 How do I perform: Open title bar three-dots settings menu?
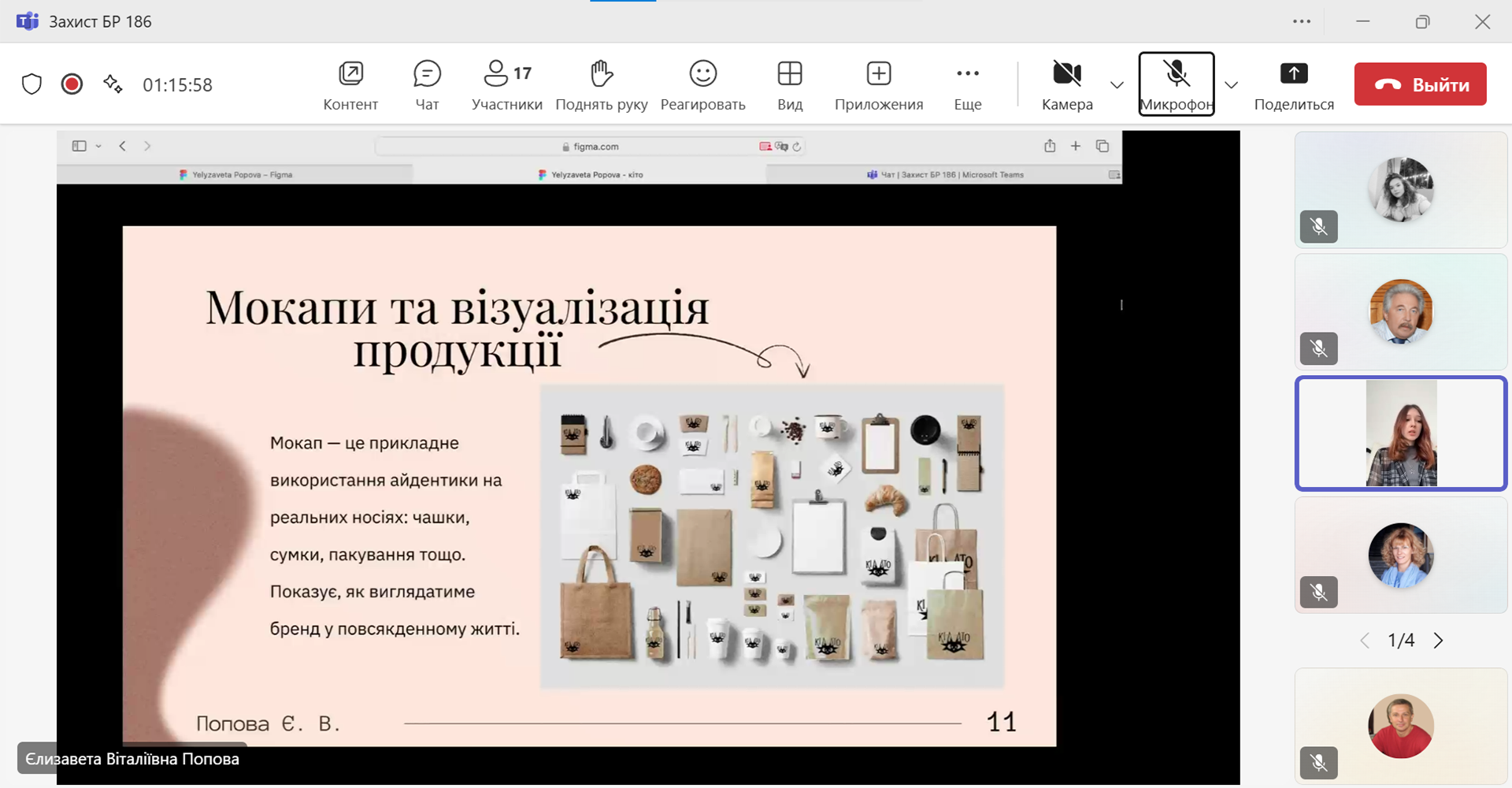point(1302,21)
